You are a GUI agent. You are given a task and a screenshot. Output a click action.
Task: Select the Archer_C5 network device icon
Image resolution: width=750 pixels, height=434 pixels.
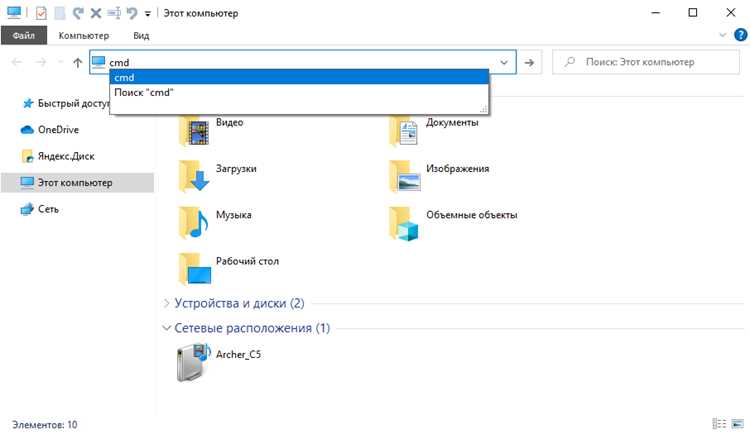tap(193, 362)
